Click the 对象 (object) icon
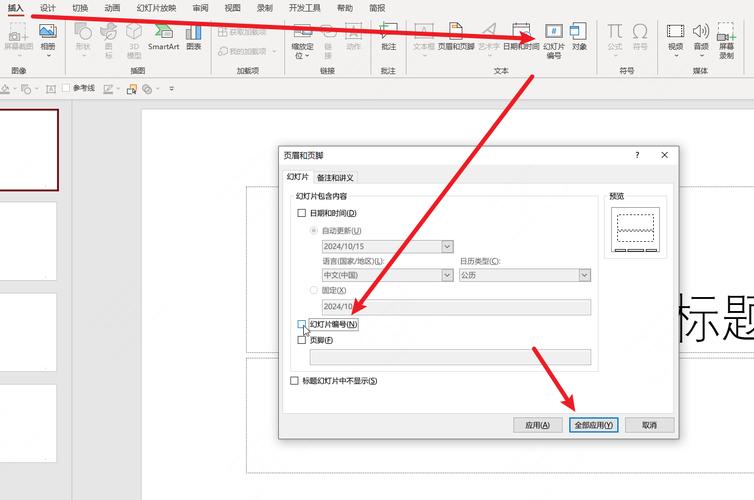 579,37
